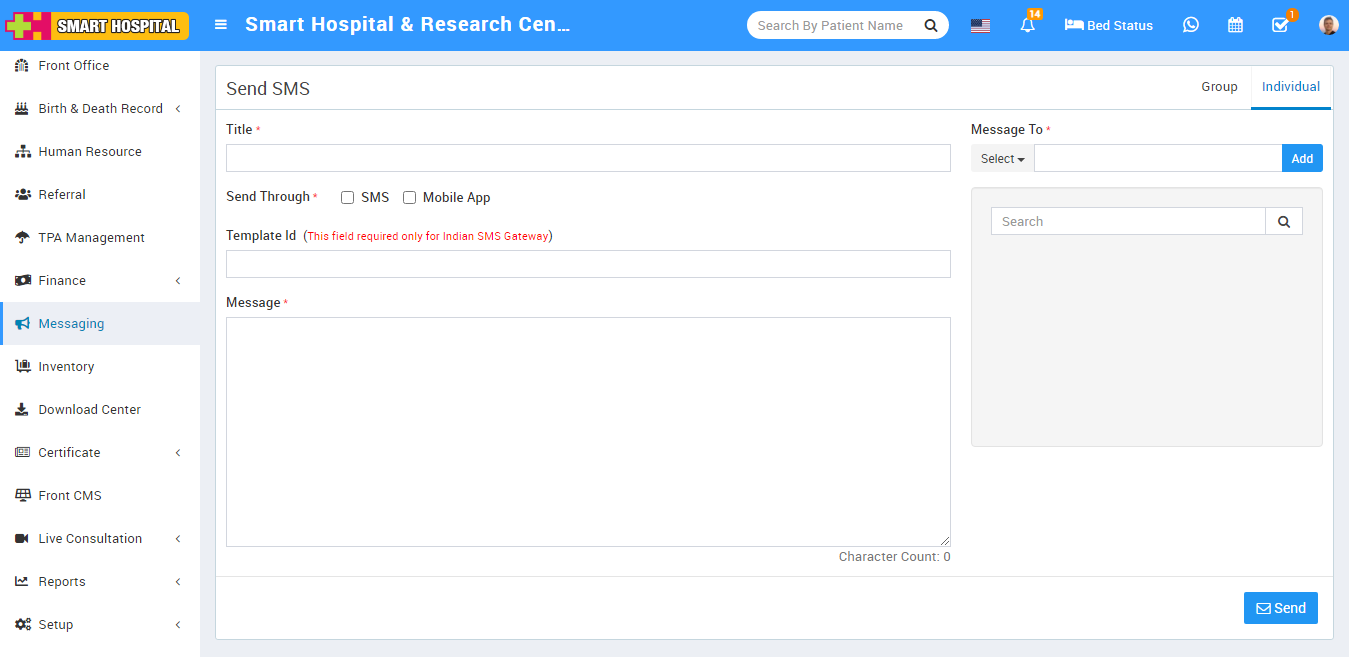This screenshot has width=1349, height=657.
Task: Open the task checklist icon
Action: point(1280,25)
